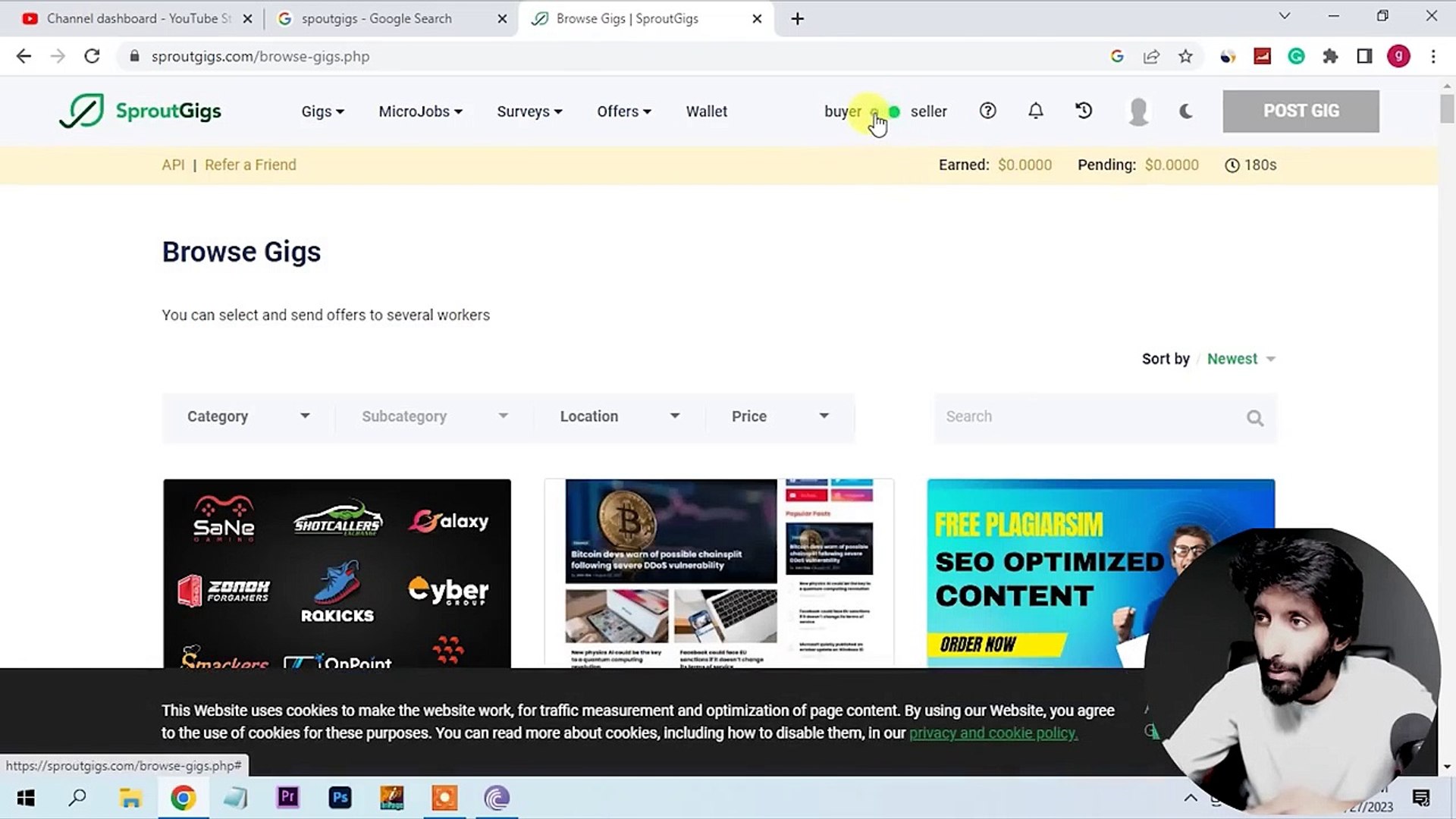The height and width of the screenshot is (819, 1456).
Task: Open the help question mark icon
Action: pos(987,111)
